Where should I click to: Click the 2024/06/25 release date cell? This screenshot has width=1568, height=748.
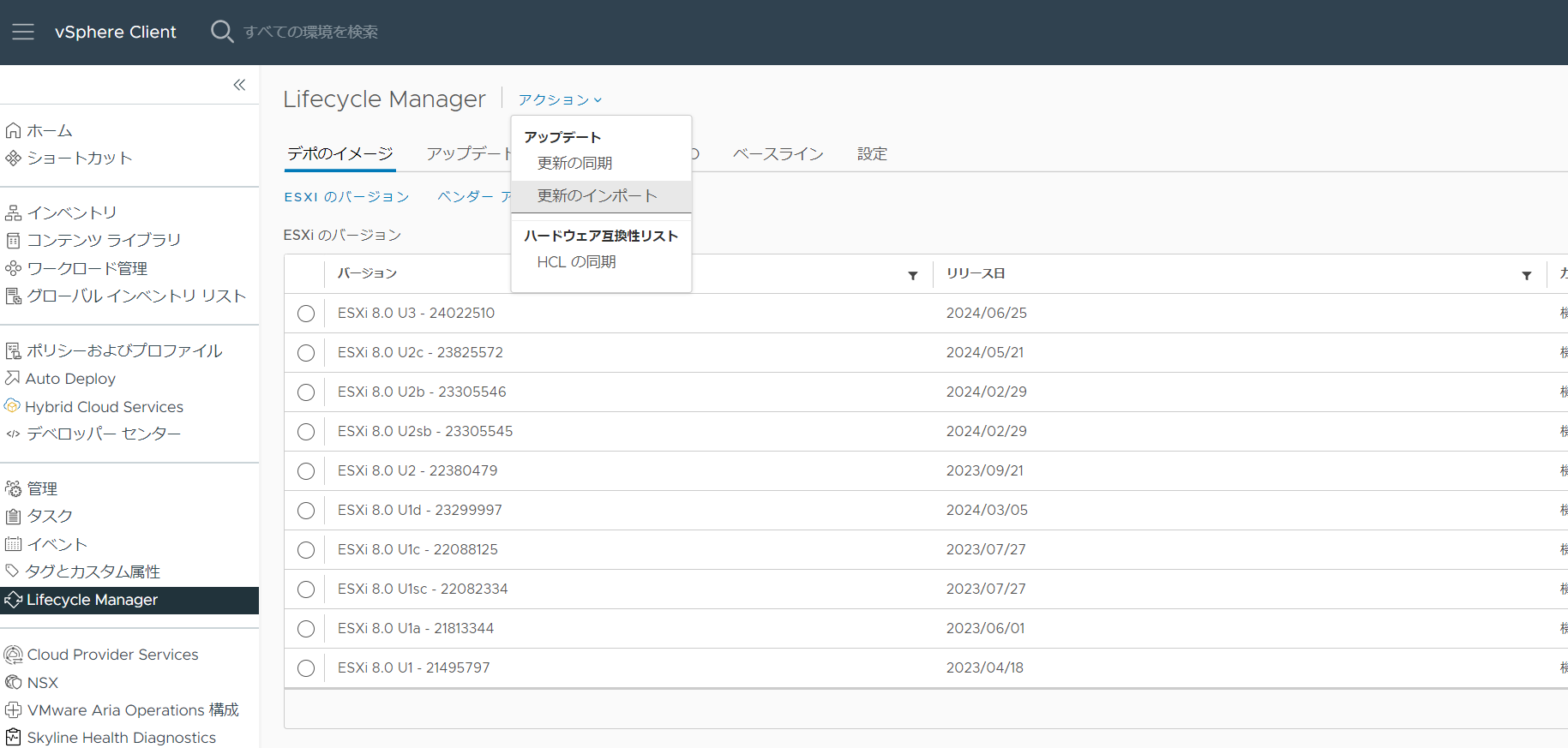pos(987,313)
